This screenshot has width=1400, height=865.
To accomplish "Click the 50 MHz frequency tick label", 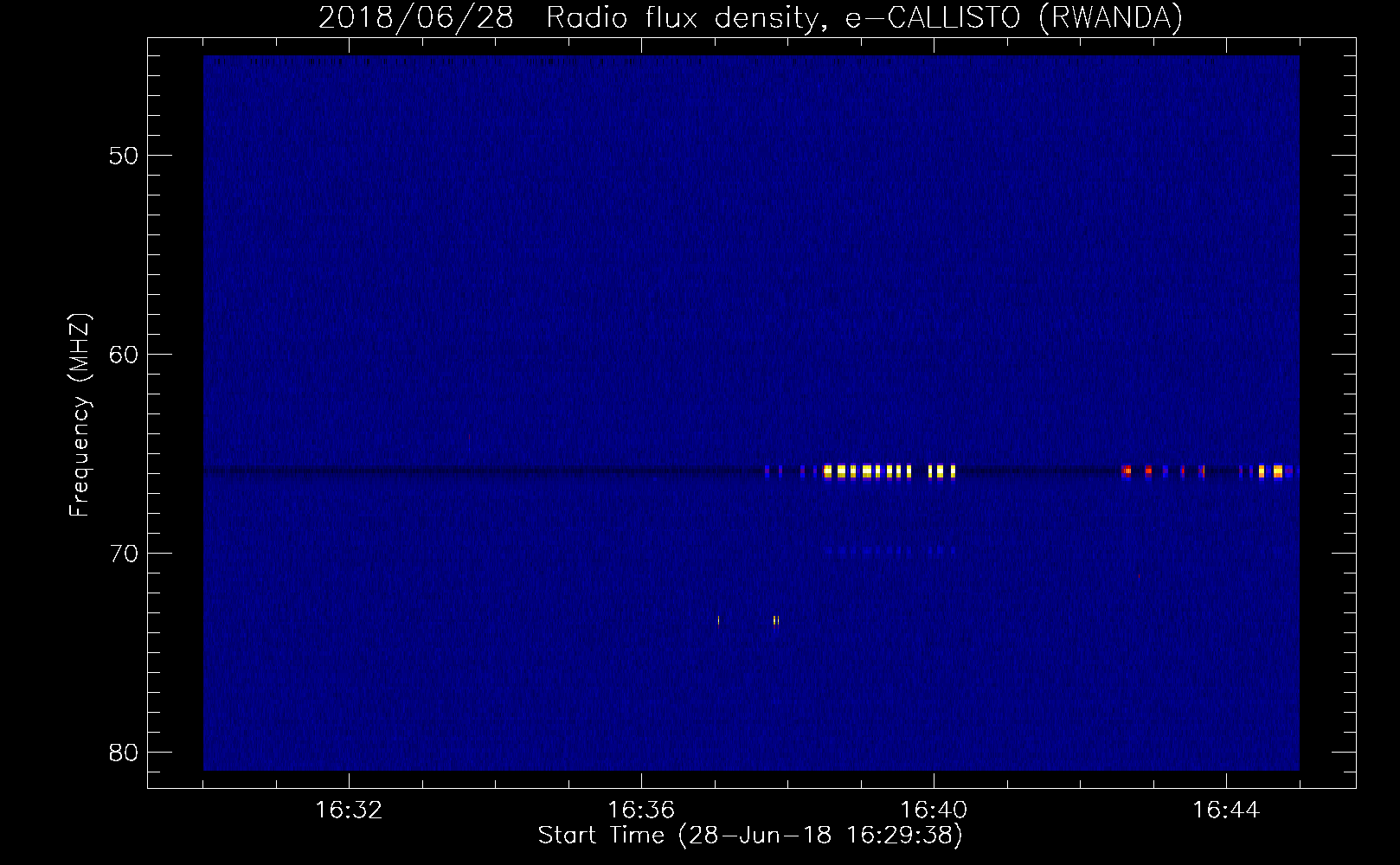I will pos(124,156).
